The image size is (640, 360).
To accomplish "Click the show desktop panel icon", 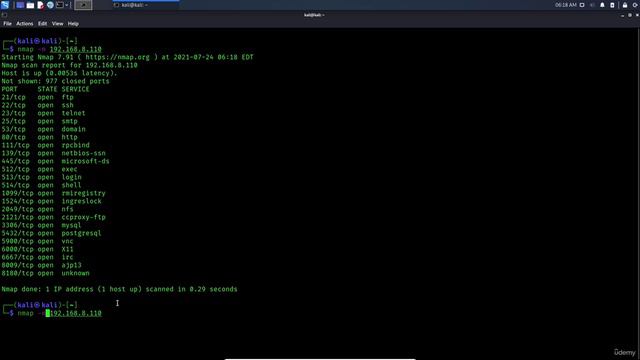I will [20, 5].
